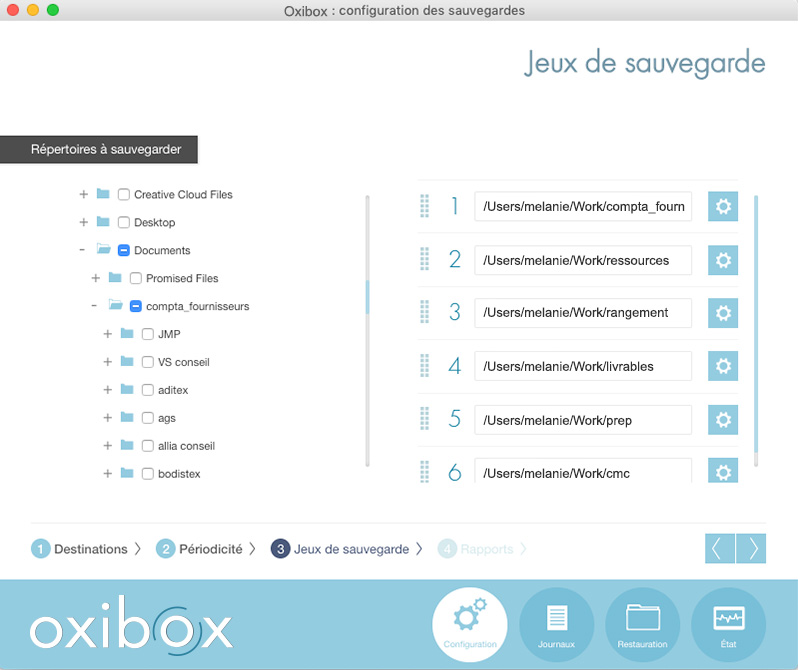The width and height of the screenshot is (798, 670).
Task: Switch to step 2 Périodicité
Action: (x=206, y=549)
